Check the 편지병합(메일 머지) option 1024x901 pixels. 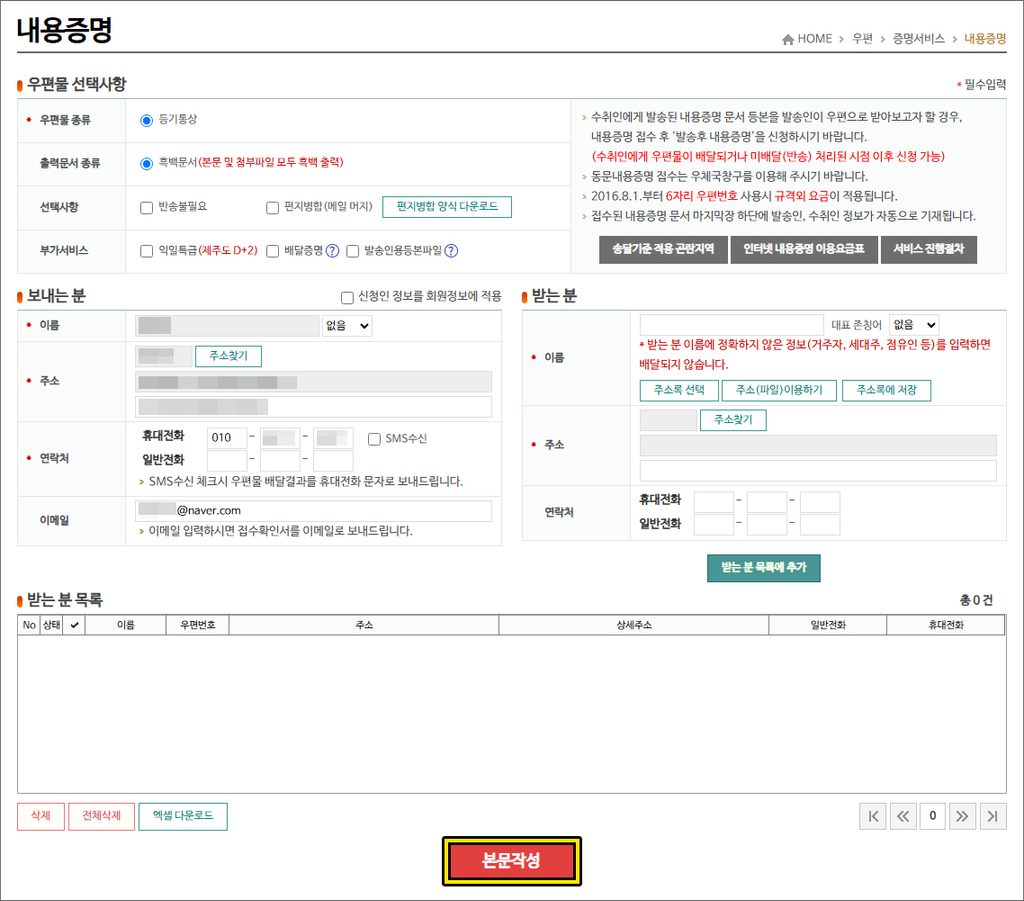click(272, 208)
